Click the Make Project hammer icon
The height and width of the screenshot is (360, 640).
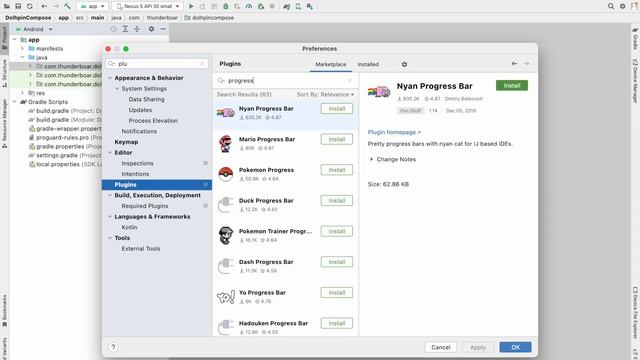pyautogui.click(x=67, y=6)
